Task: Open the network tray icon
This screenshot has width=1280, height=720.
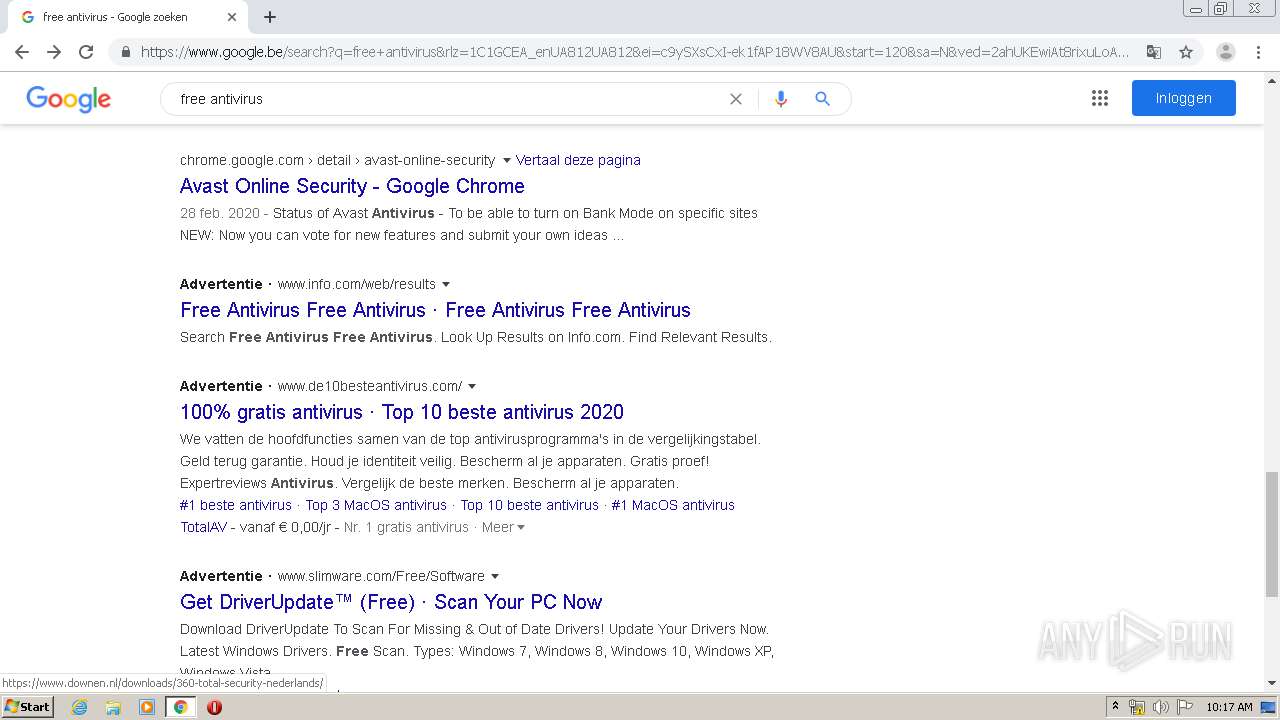Action: click(x=1137, y=707)
